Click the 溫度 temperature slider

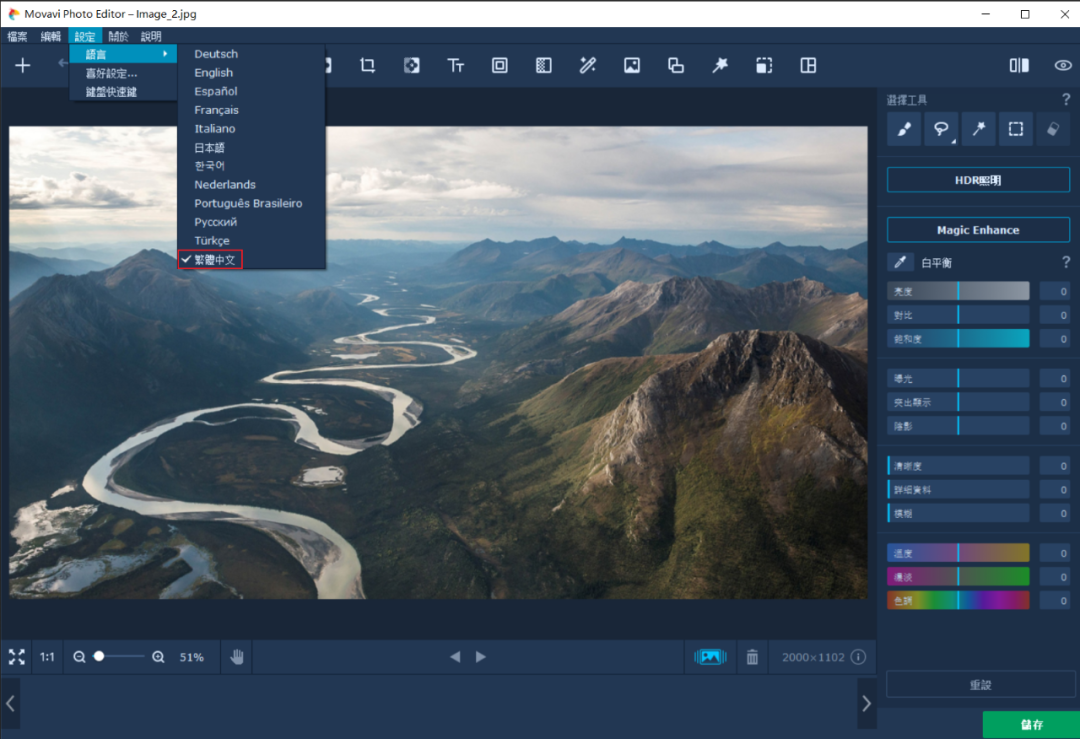(x=958, y=553)
